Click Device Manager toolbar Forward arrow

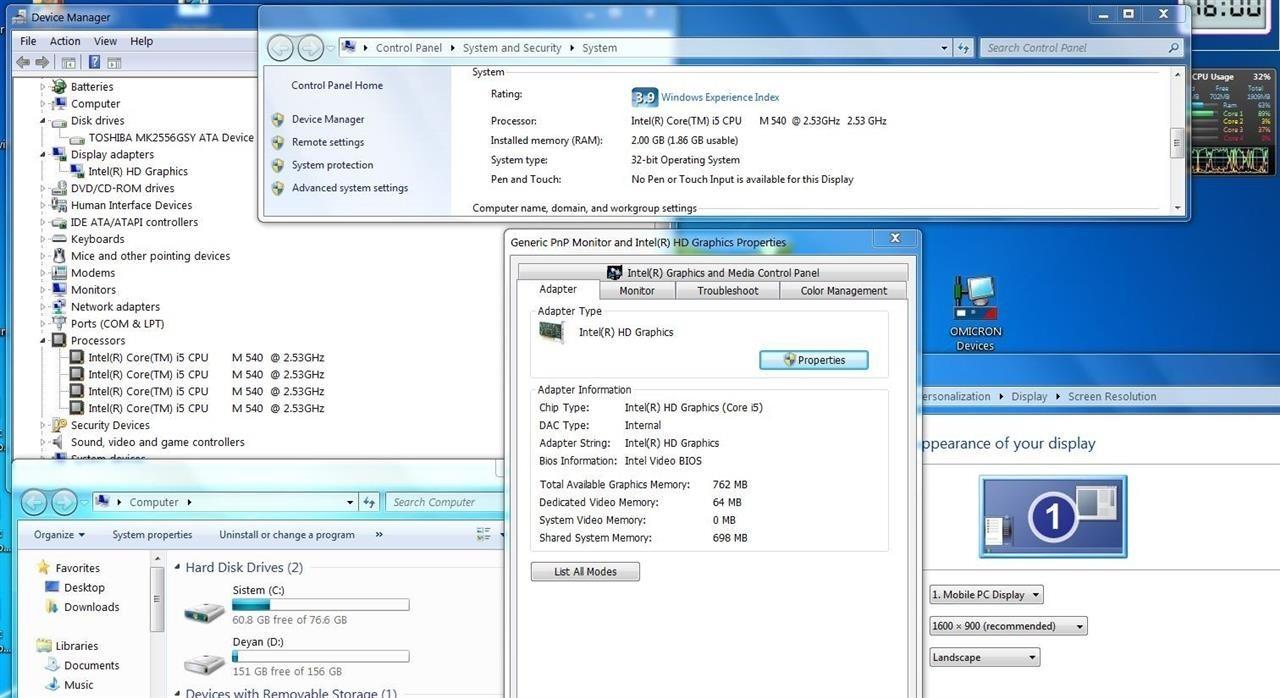click(42, 62)
